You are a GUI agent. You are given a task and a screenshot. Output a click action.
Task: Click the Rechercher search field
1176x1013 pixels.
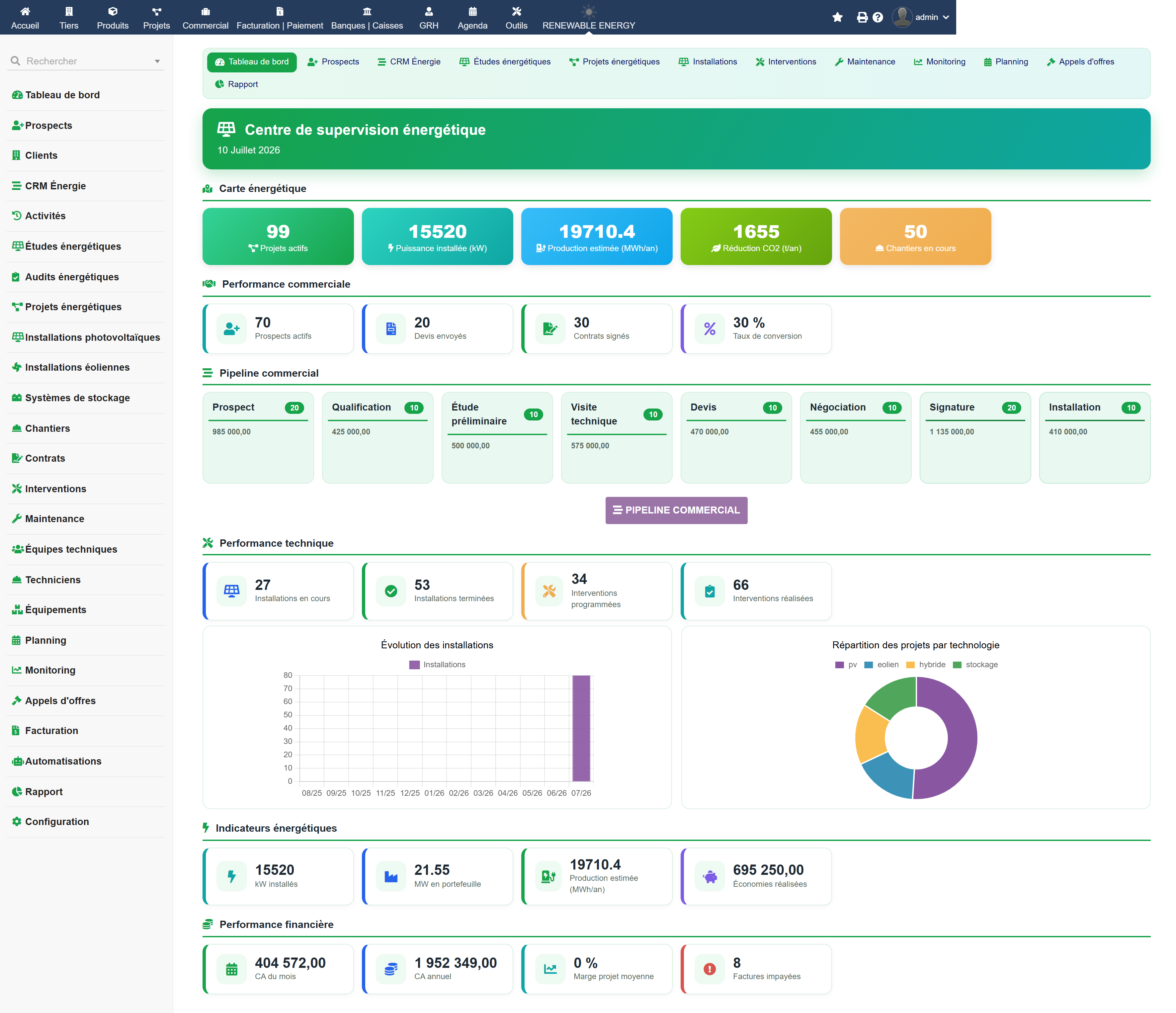(x=85, y=61)
